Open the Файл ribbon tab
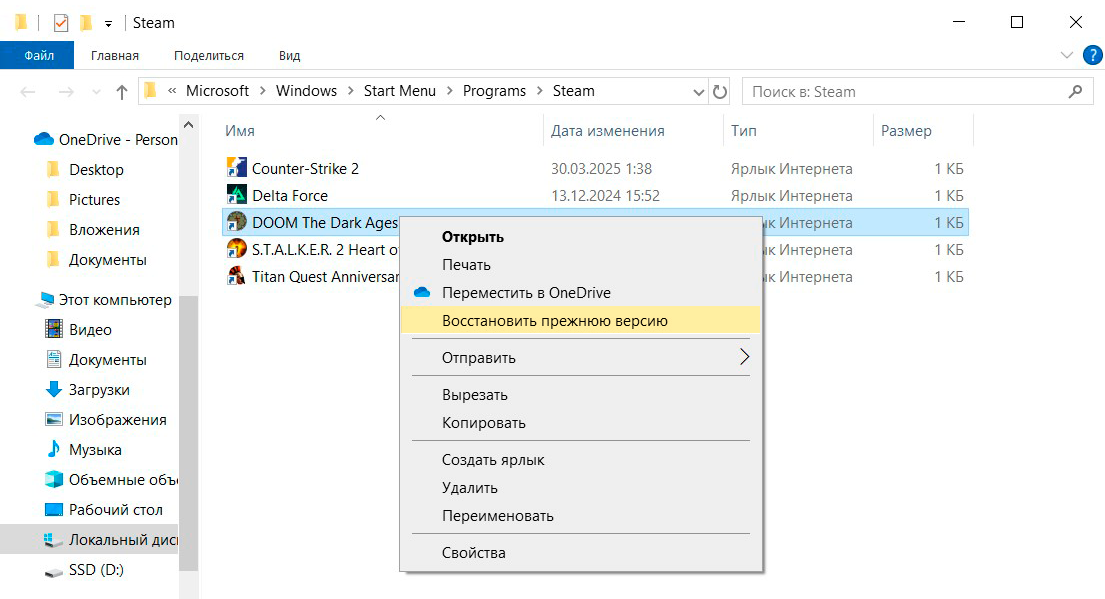 coord(38,55)
